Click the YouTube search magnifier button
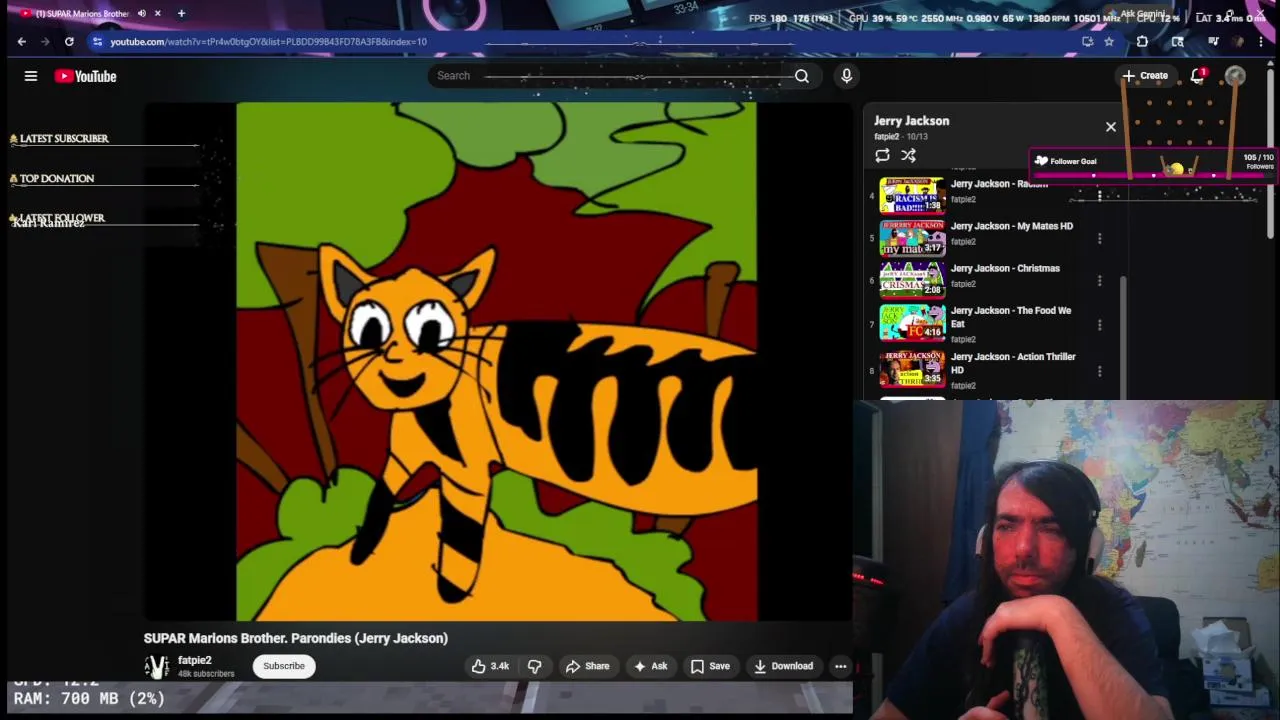The height and width of the screenshot is (720, 1280). tap(801, 76)
